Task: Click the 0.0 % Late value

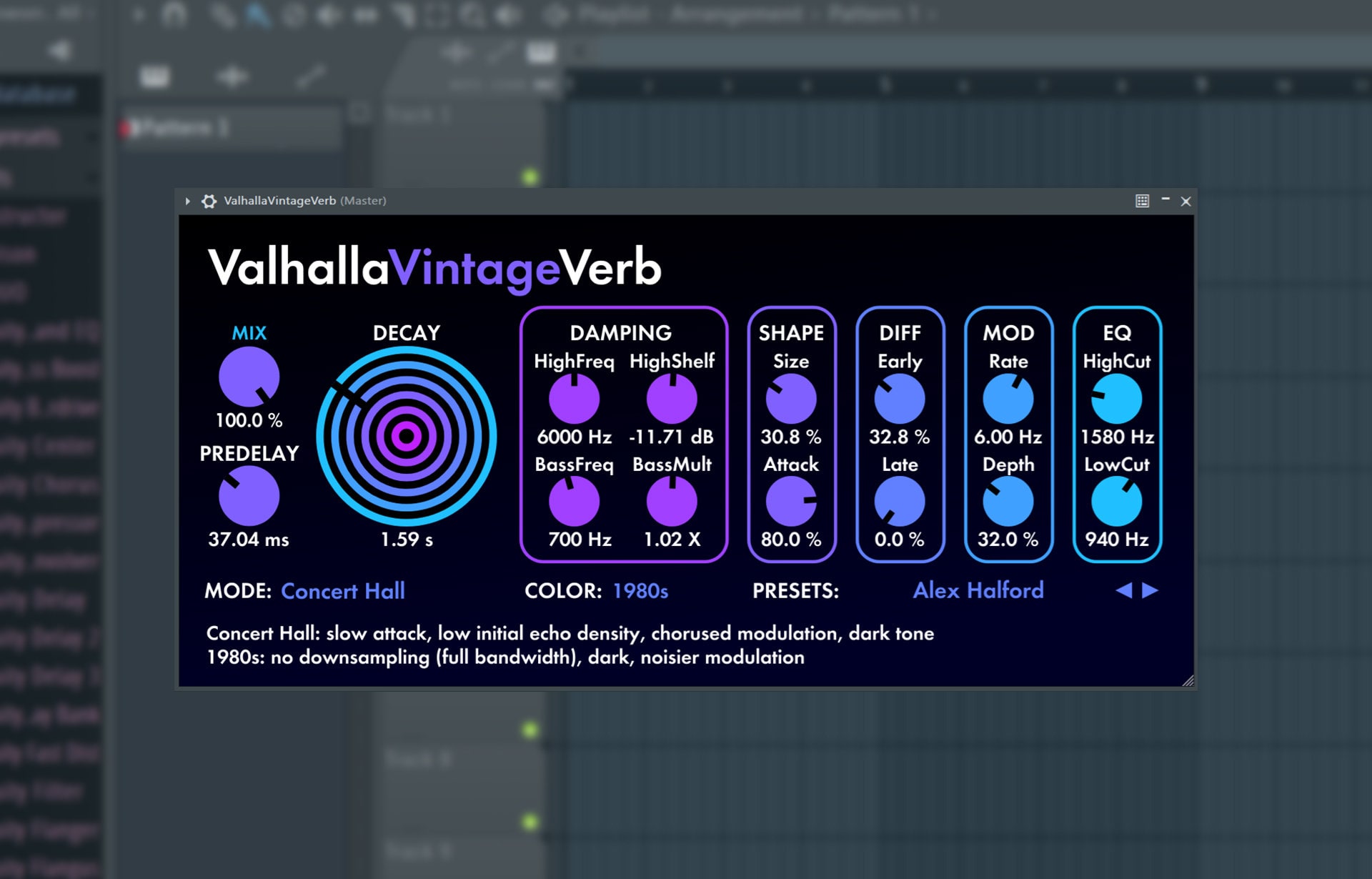Action: tap(900, 540)
